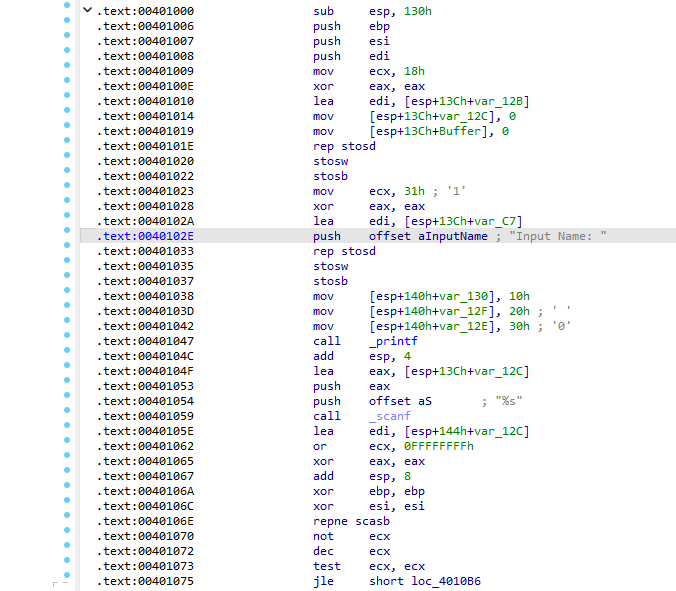The image size is (676, 591).
Task: Jump to loc_4010B6 label
Action: coord(446,582)
